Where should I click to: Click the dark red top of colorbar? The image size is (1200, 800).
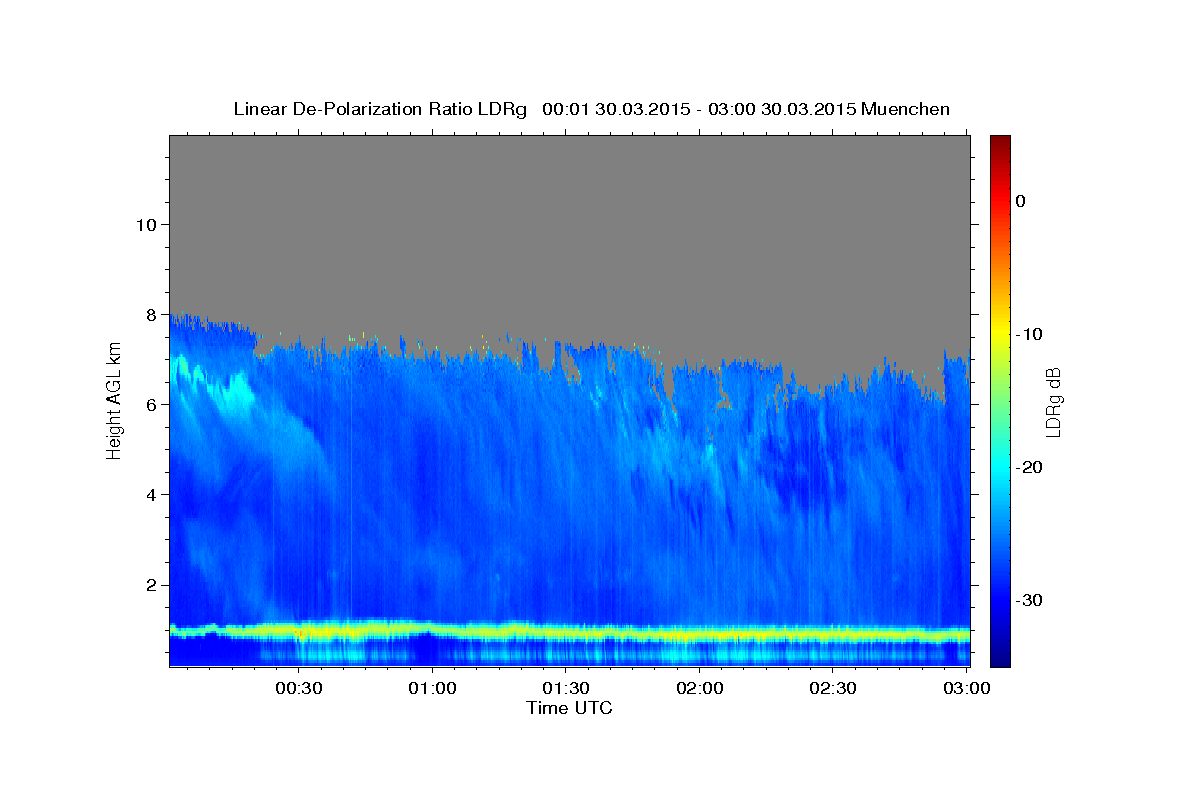pyautogui.click(x=1000, y=142)
